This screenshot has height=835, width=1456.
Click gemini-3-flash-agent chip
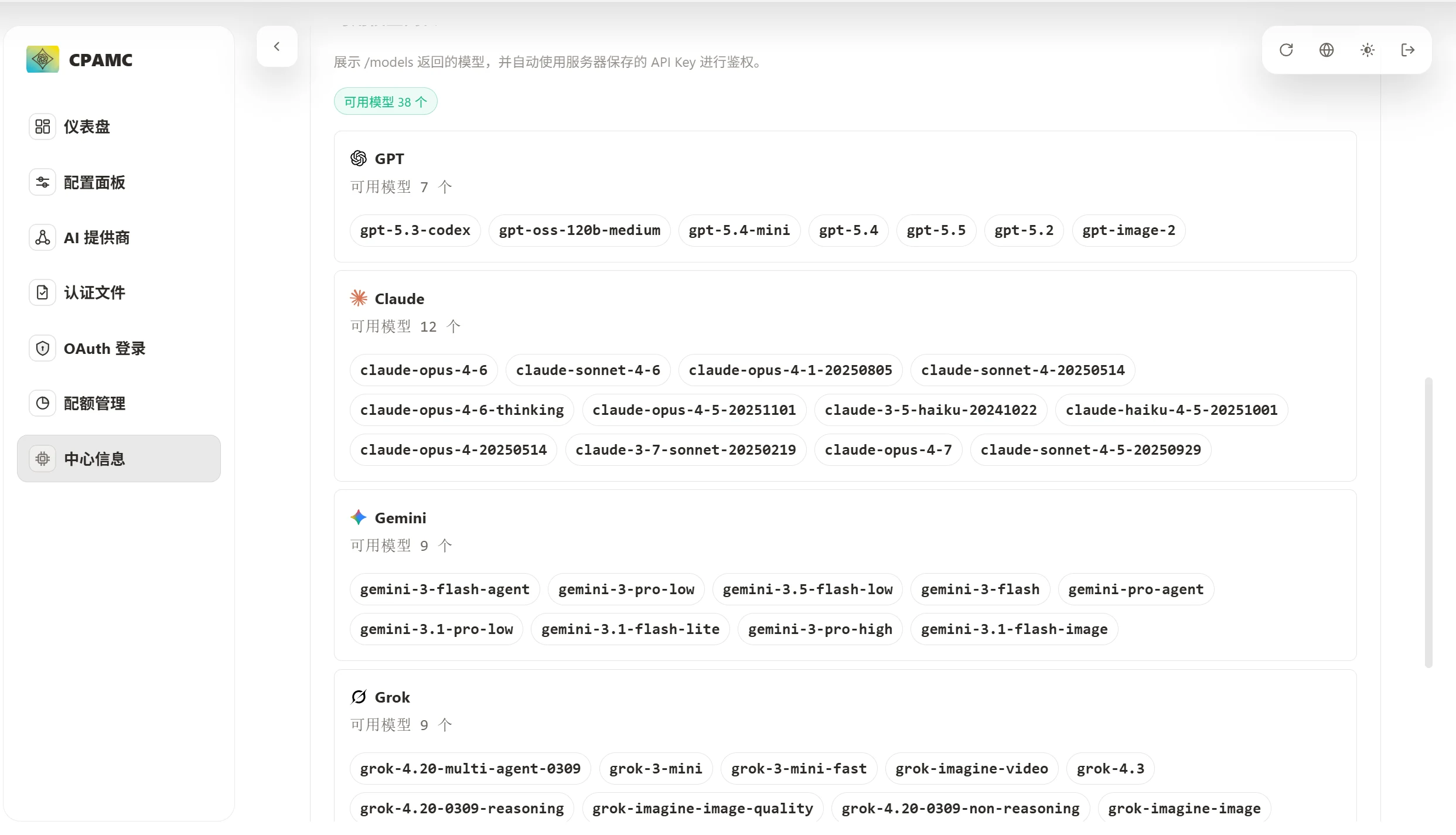(445, 589)
